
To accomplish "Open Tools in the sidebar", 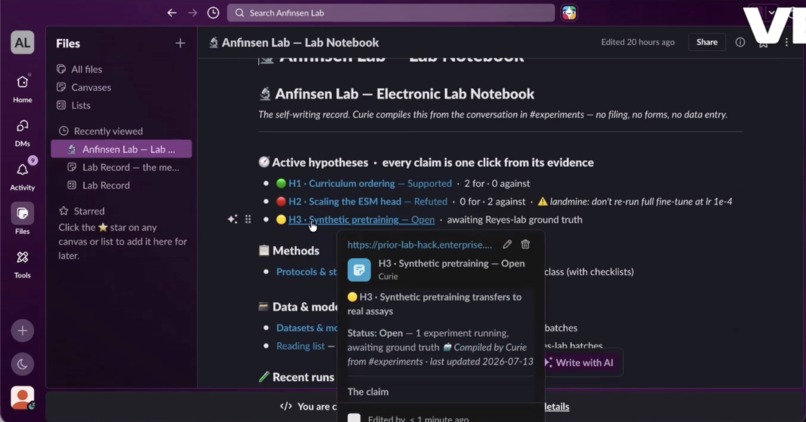I will [x=22, y=264].
